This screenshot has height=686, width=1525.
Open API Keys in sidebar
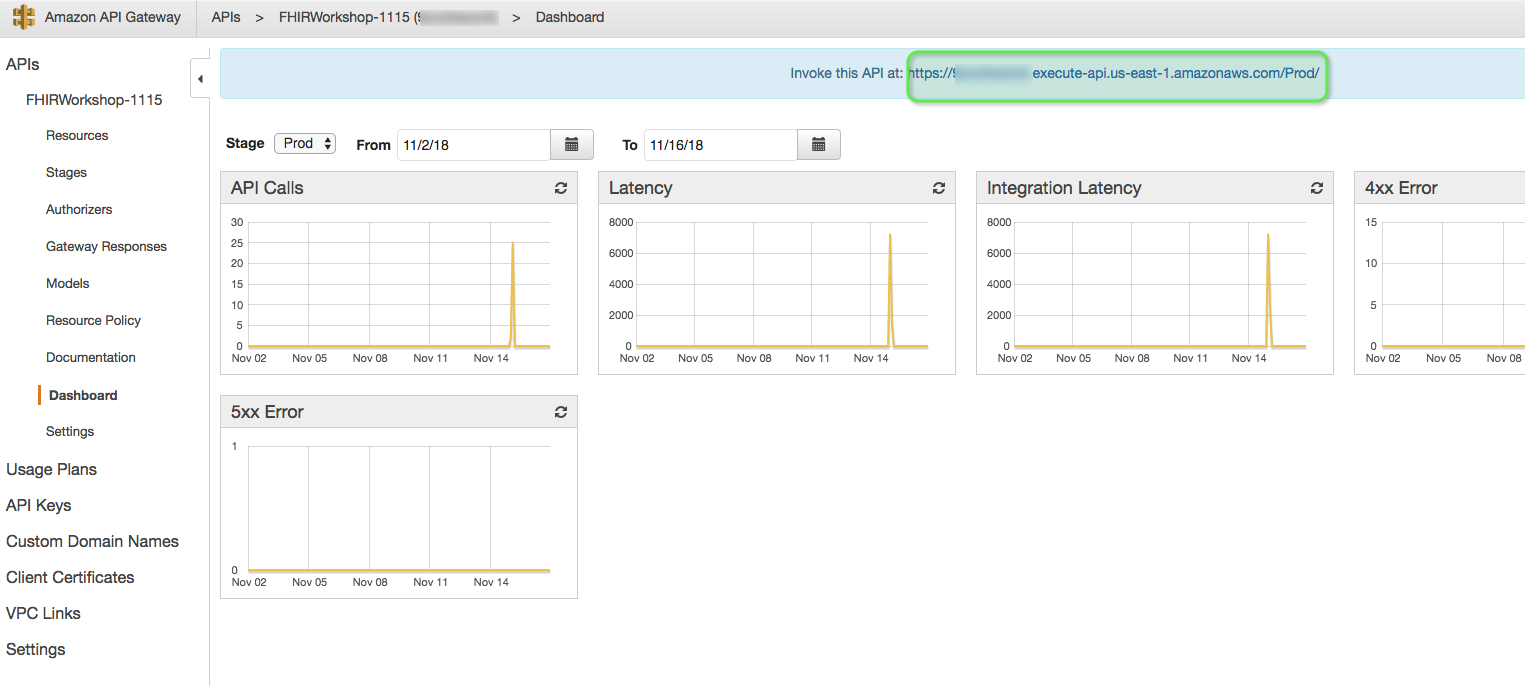point(39,505)
